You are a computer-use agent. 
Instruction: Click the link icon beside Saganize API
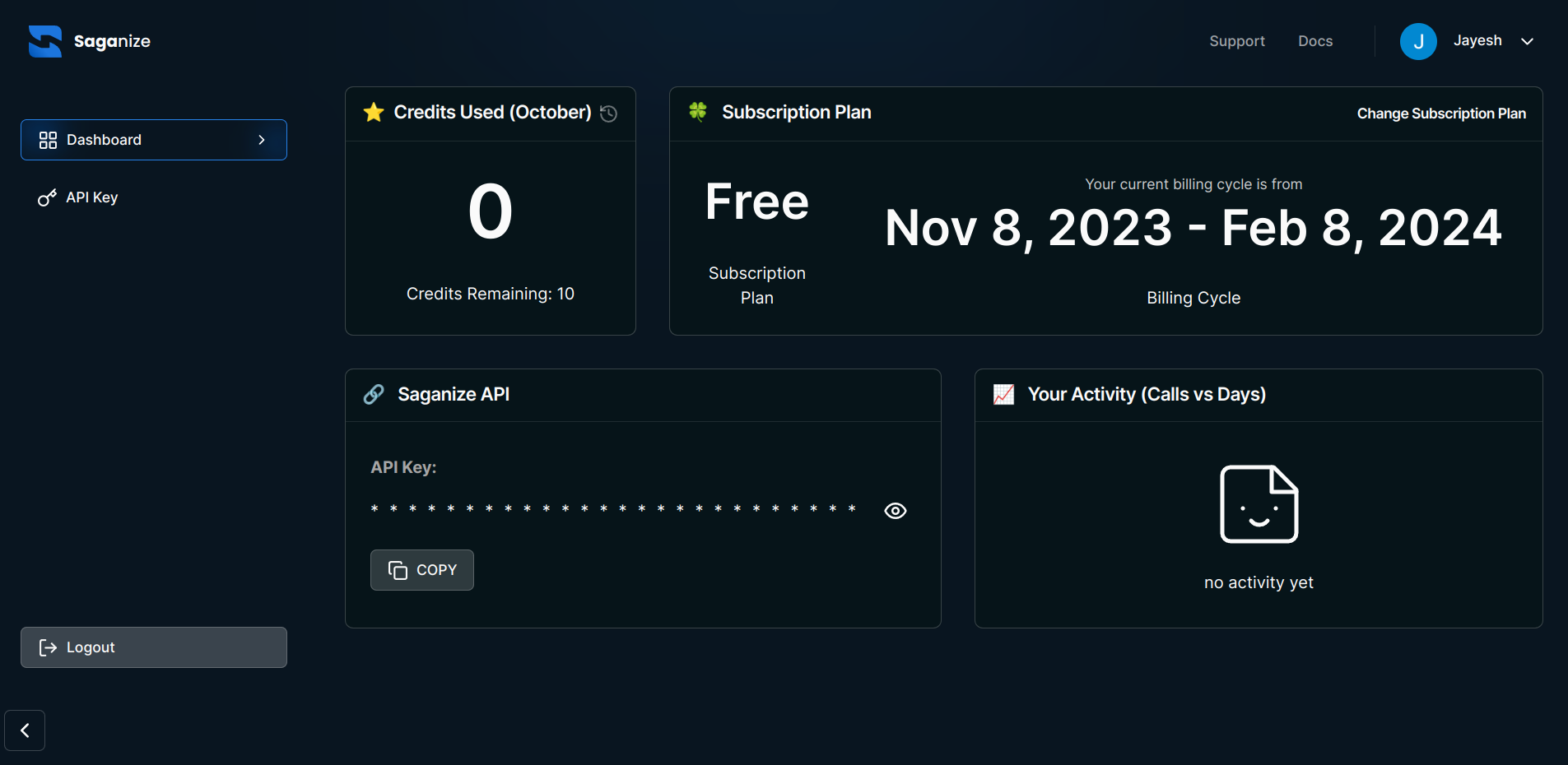[374, 394]
